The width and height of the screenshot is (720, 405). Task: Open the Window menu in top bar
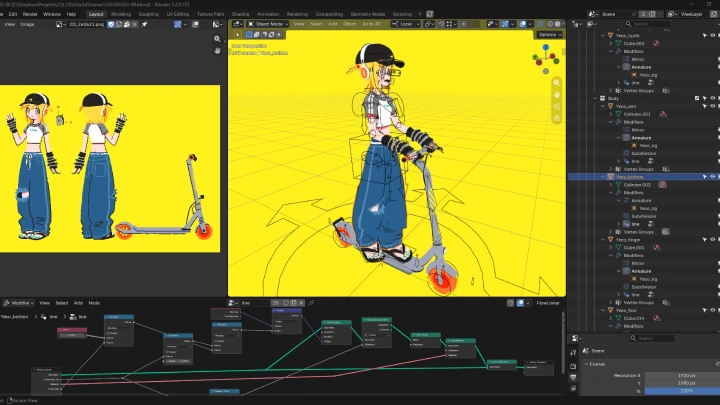[x=52, y=14]
